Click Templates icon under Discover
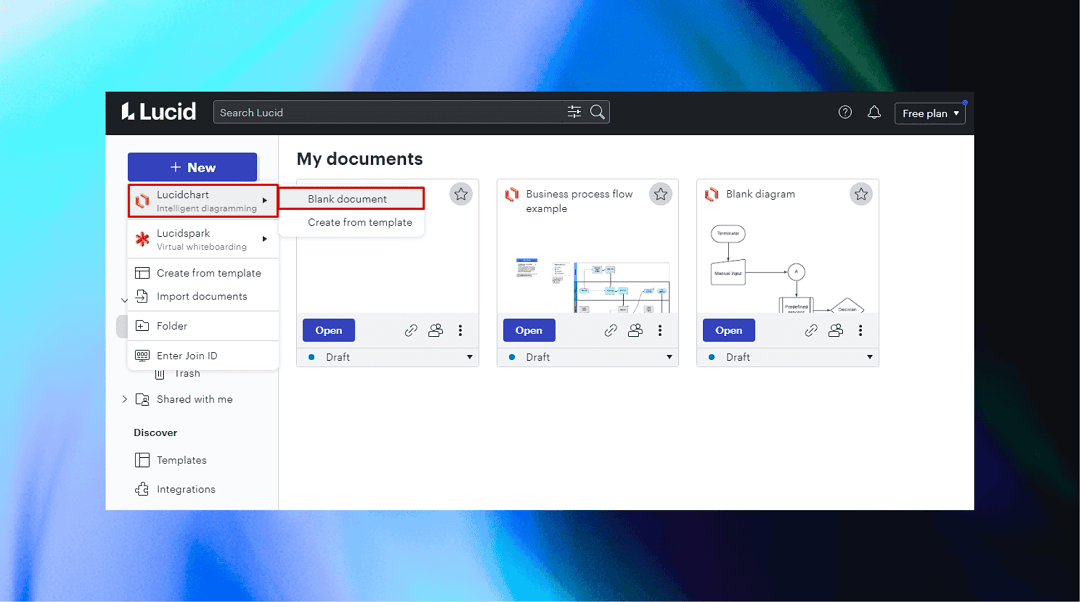Viewport: 1080px width, 602px height. [142, 460]
